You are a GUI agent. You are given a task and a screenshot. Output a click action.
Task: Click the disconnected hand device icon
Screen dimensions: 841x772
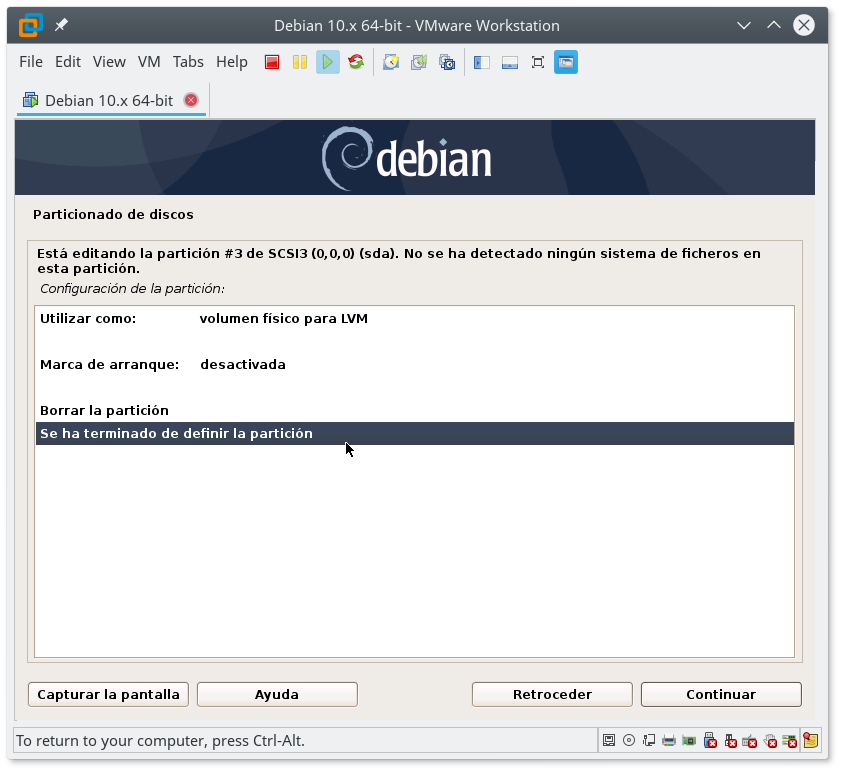[770, 741]
